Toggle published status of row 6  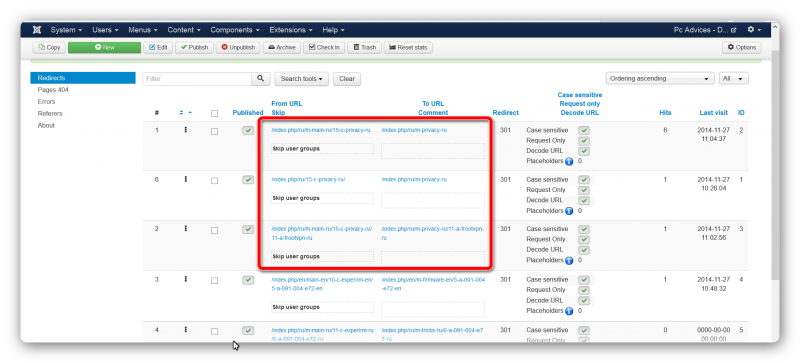[248, 180]
